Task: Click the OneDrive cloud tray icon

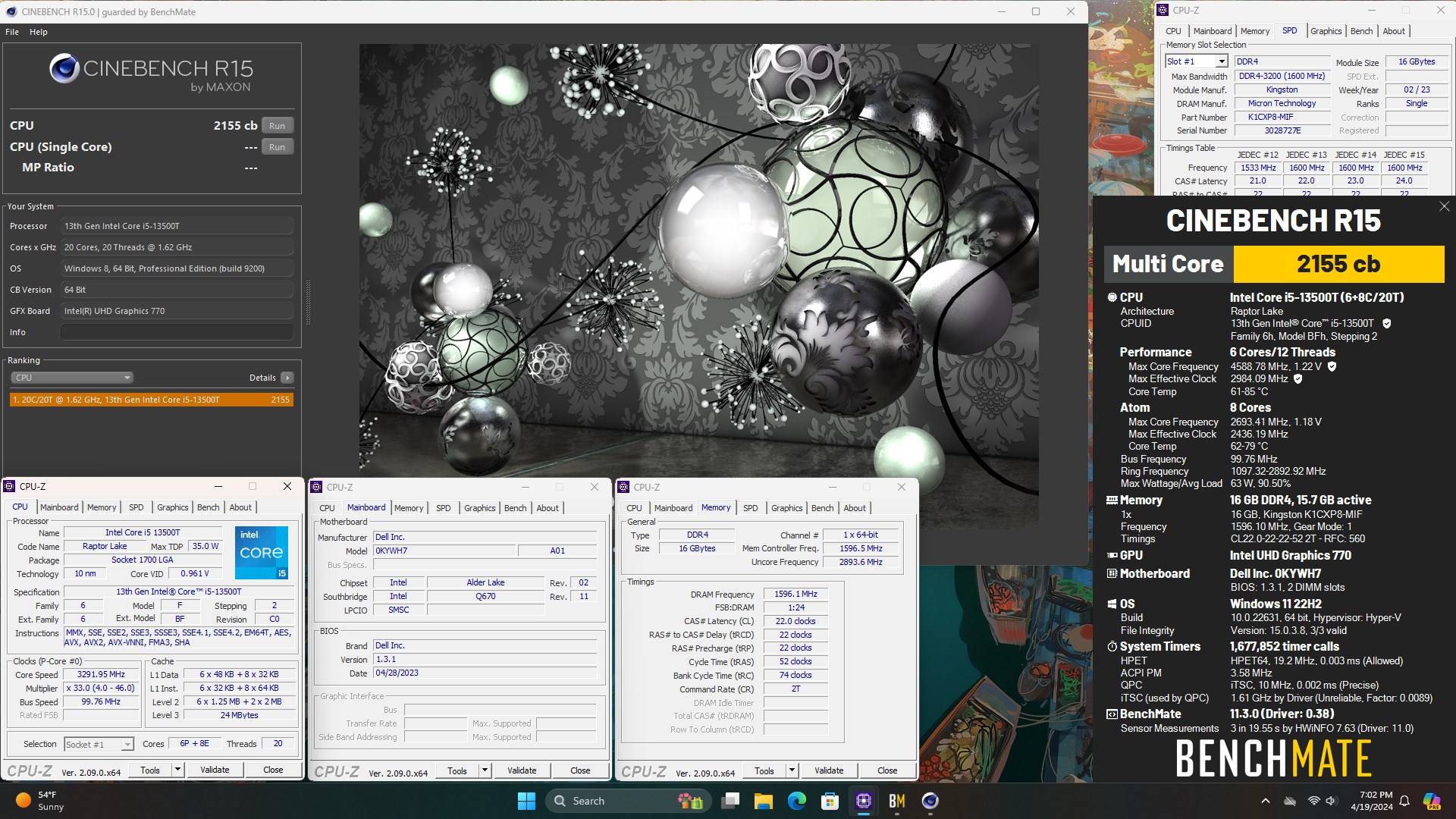Action: (1290, 801)
